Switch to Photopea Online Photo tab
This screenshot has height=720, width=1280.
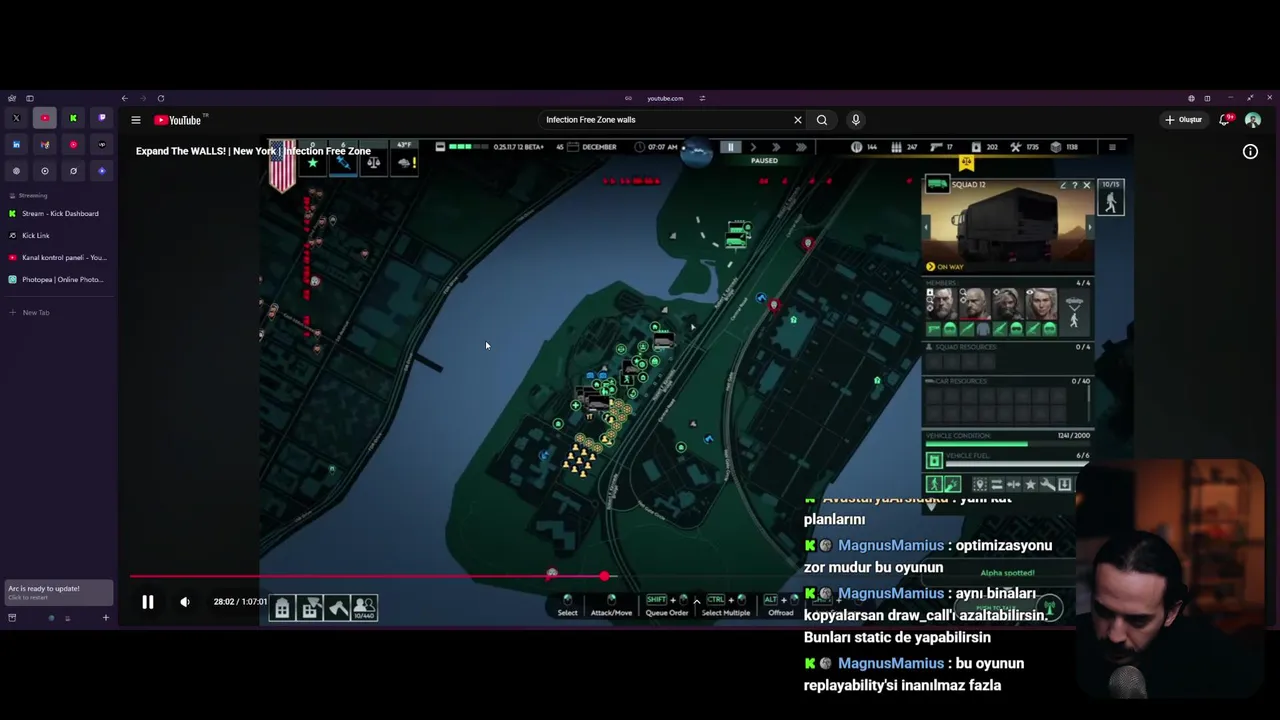coord(60,279)
